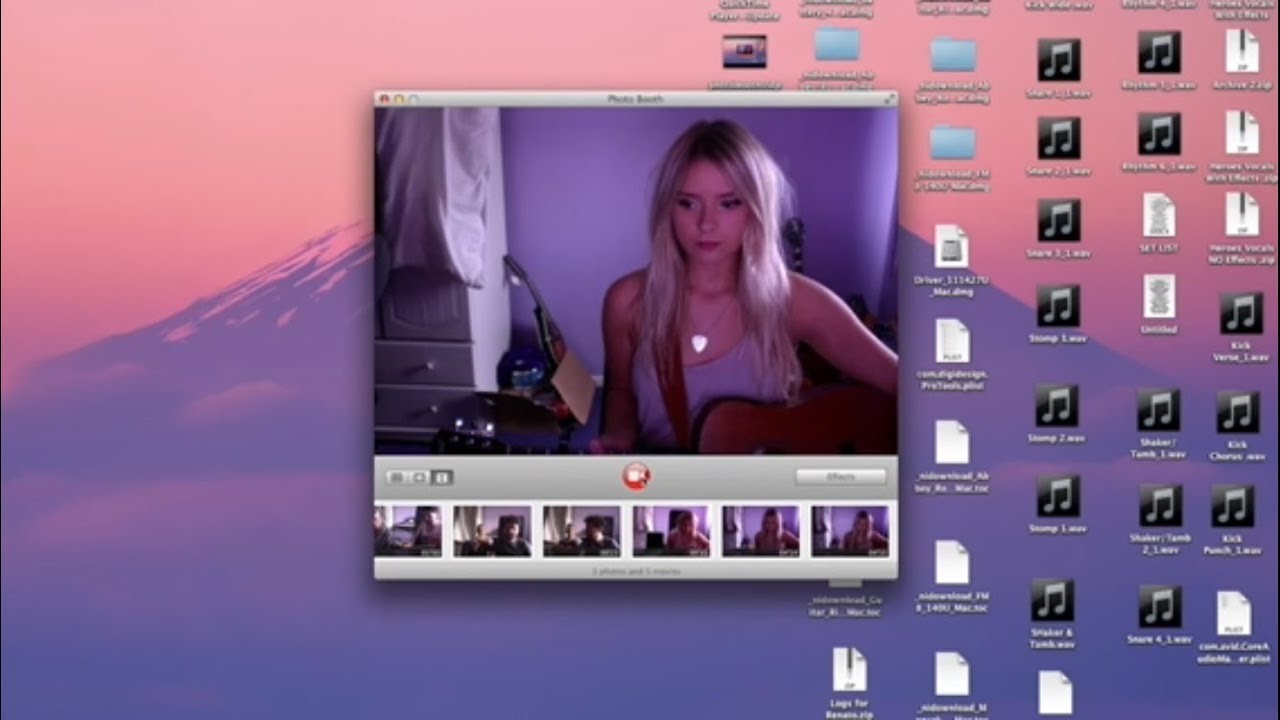The height and width of the screenshot is (720, 1280).
Task: Select the Heroes Vocals With Effects.zip icon
Action: click(x=1242, y=132)
